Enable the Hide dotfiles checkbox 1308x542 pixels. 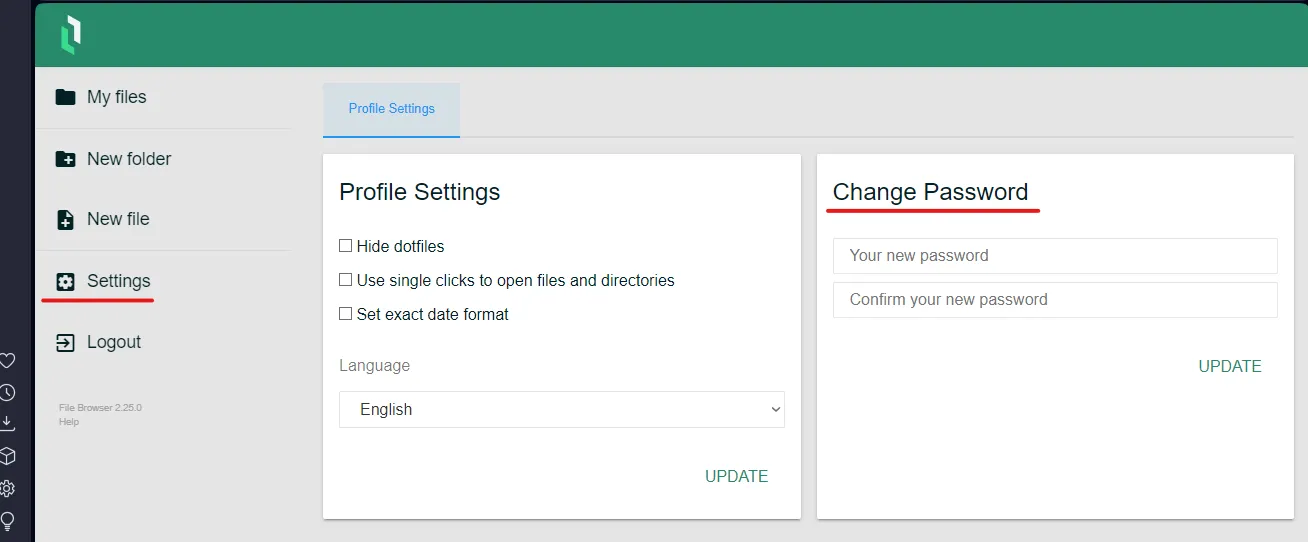(345, 246)
